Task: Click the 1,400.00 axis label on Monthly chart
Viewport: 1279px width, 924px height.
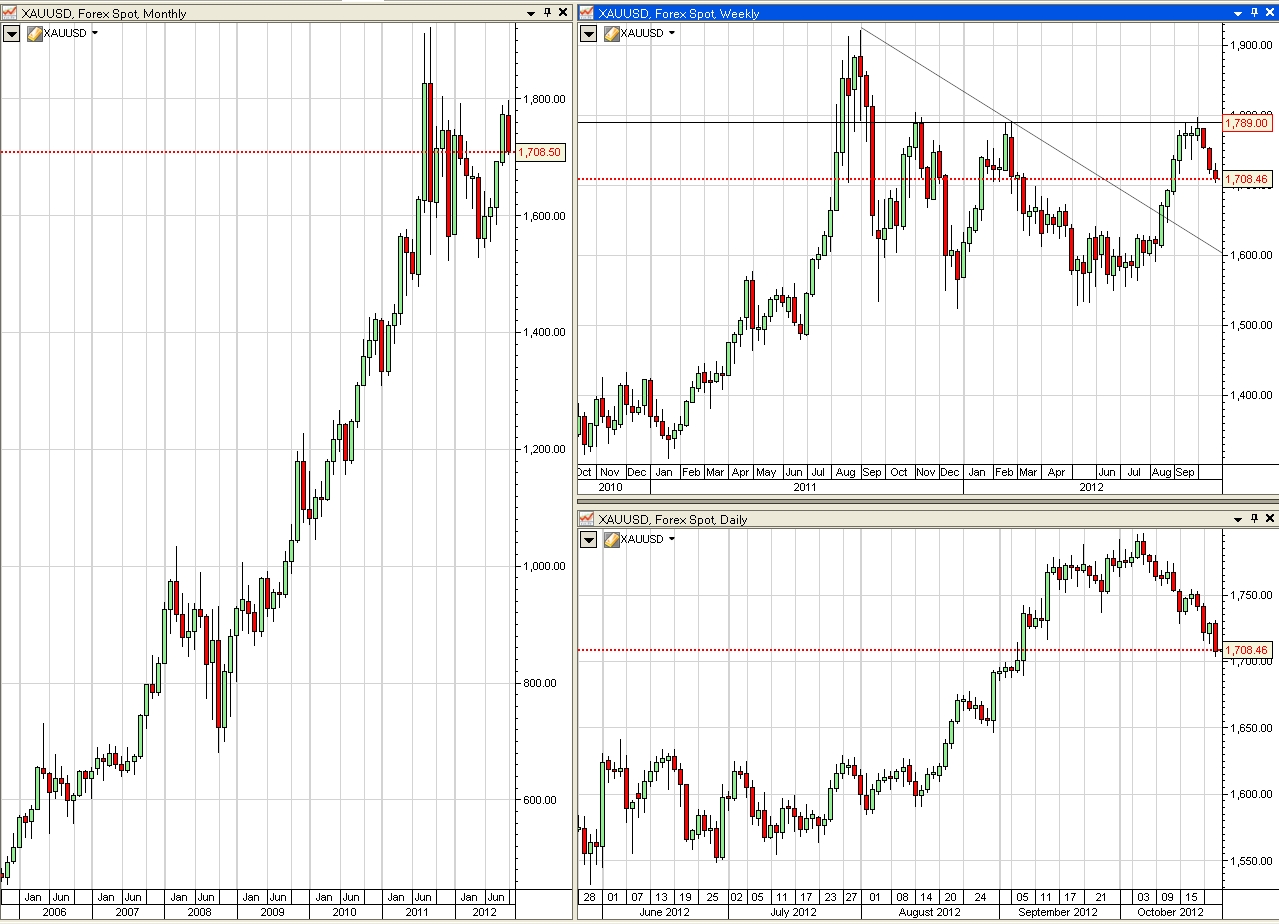Action: pyautogui.click(x=544, y=332)
